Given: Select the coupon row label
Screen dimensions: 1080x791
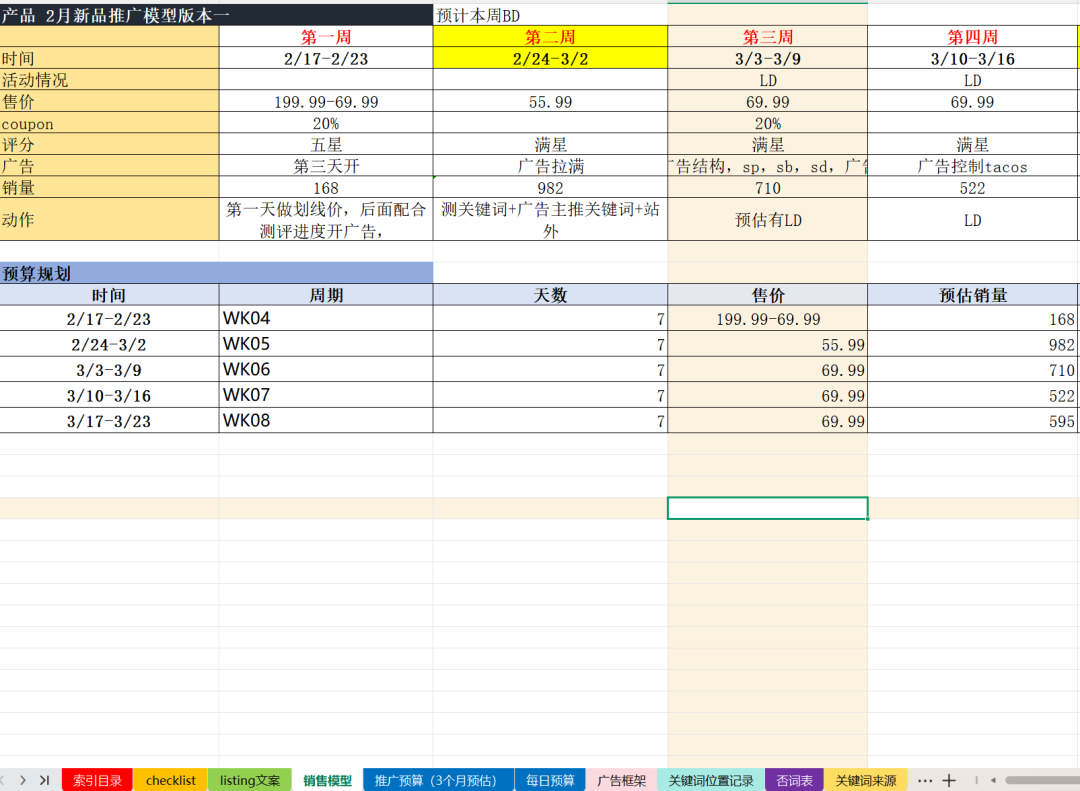Looking at the screenshot, I should (109, 123).
